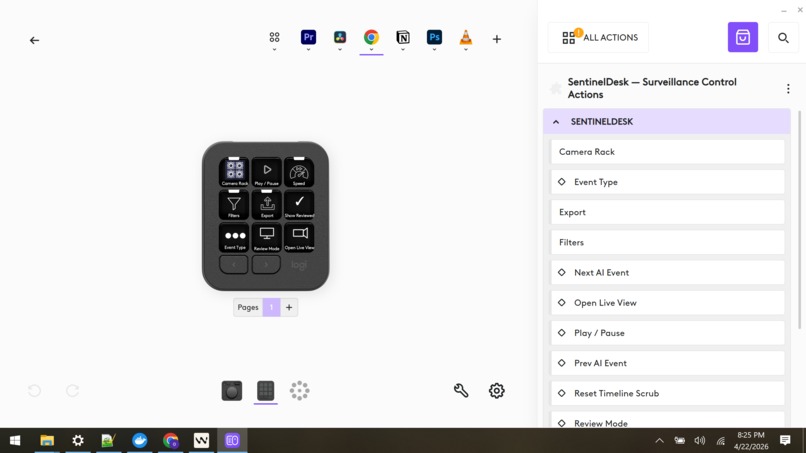806x453 pixels.
Task: Select the Photoshop profile icon
Action: pyautogui.click(x=434, y=37)
